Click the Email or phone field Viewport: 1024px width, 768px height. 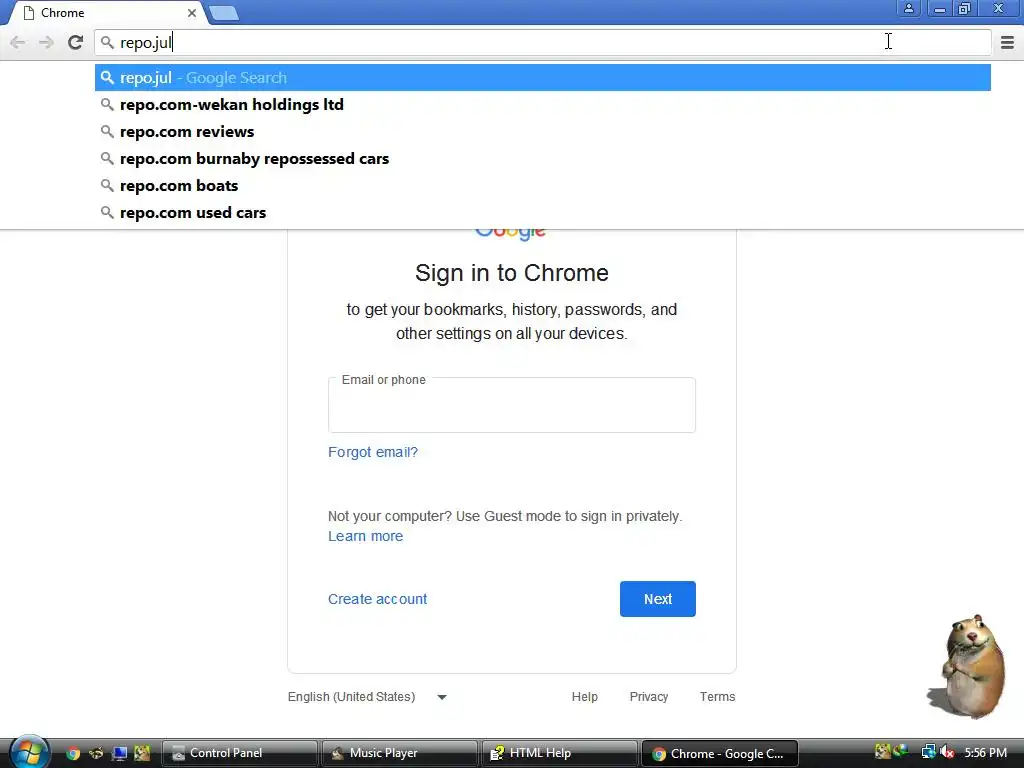click(x=511, y=405)
